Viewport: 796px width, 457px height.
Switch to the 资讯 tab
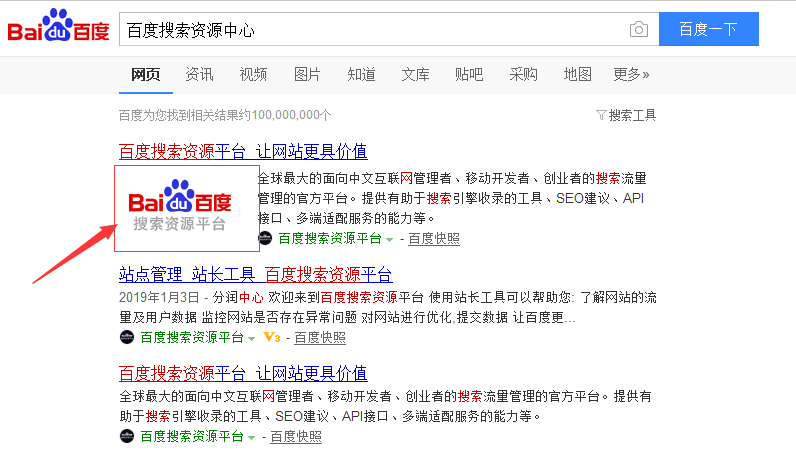coord(199,74)
